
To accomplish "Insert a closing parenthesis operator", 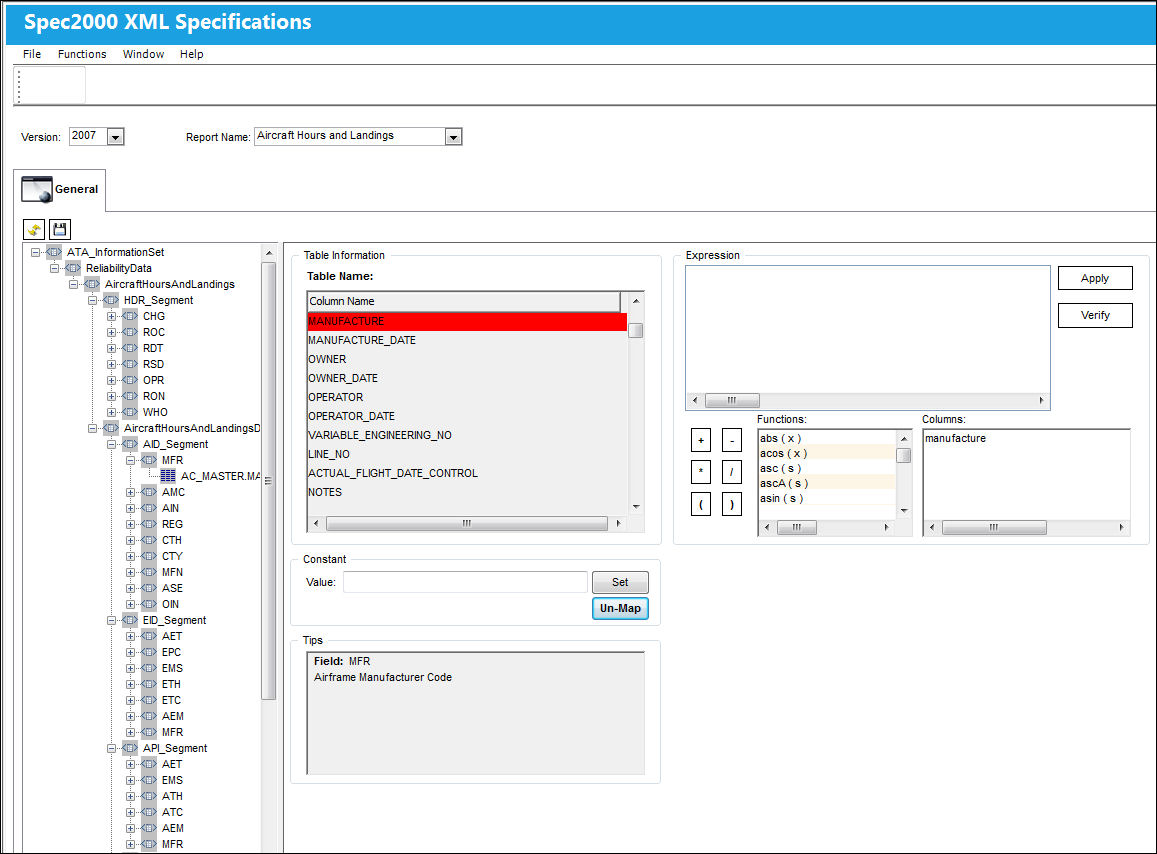I will [731, 505].
